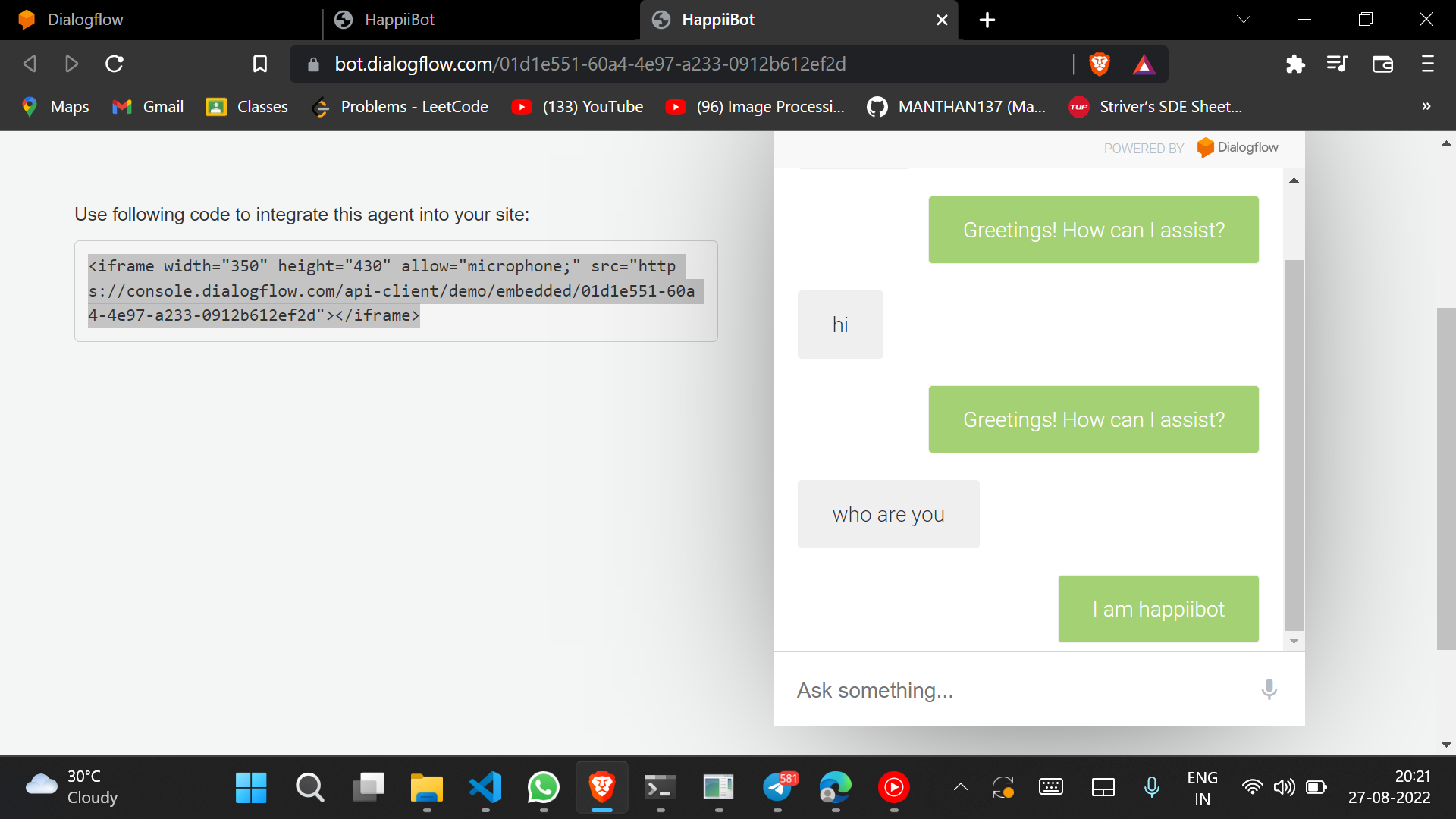Reload the current page

coord(114,64)
